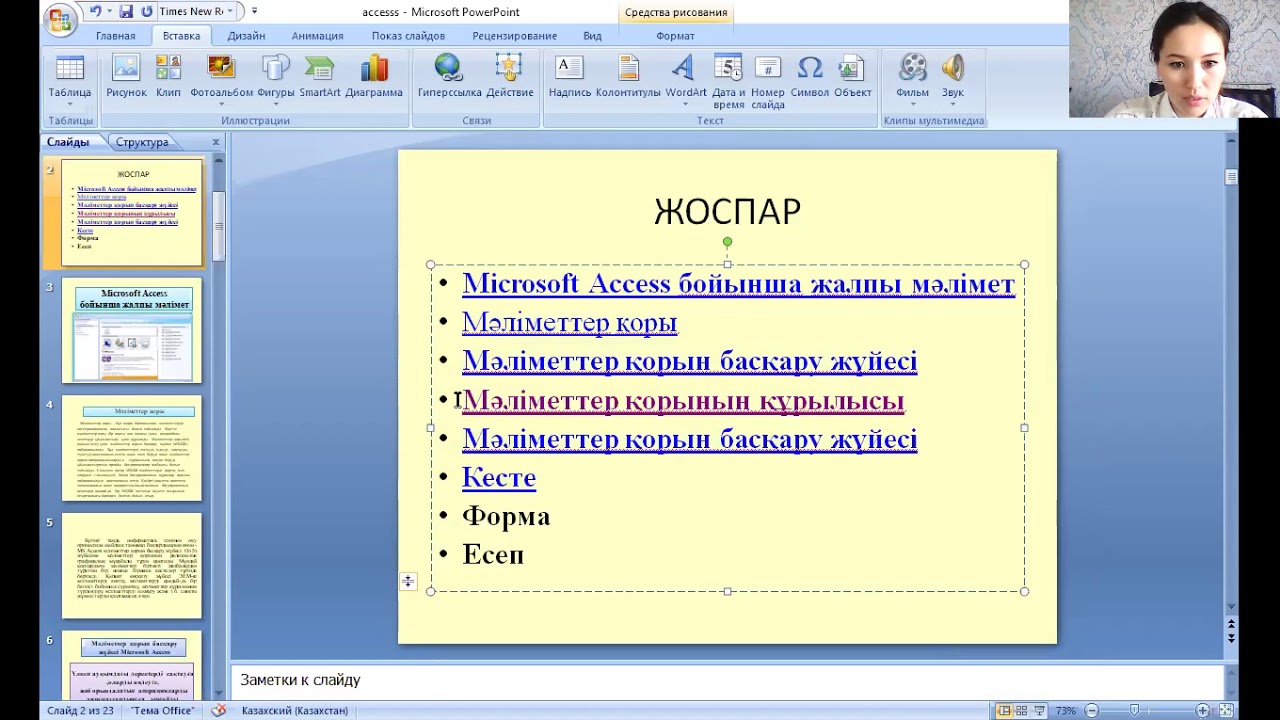Undo the last action

tap(95, 12)
